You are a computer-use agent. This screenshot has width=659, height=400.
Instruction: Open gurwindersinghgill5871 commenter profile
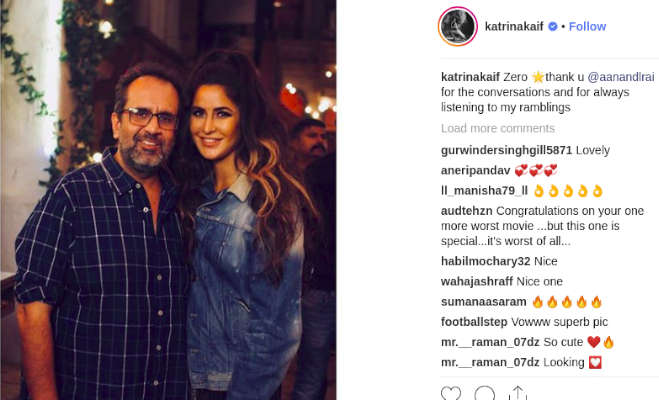coord(506,150)
